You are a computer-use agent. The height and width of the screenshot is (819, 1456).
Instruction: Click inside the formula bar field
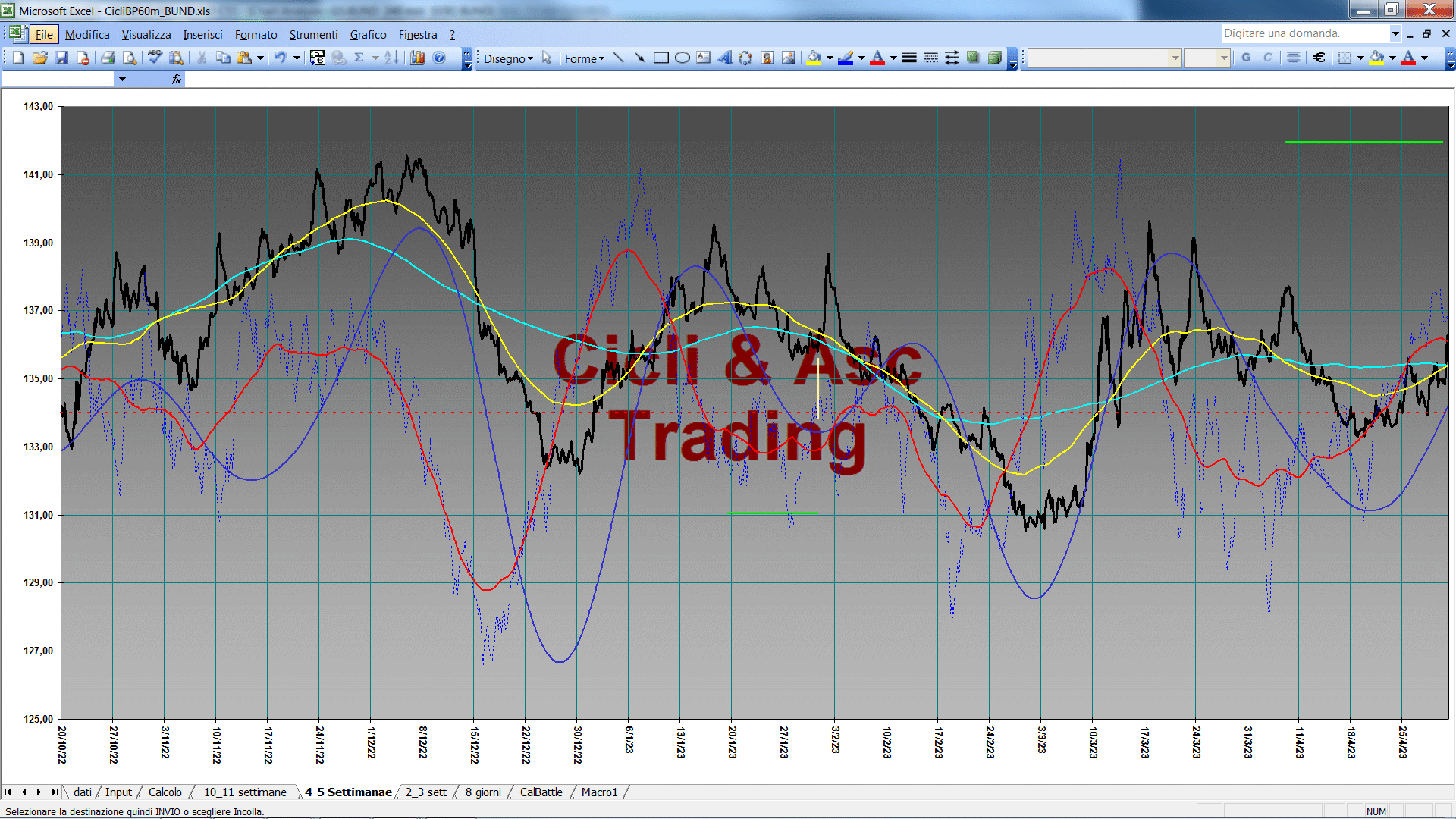tap(819, 79)
